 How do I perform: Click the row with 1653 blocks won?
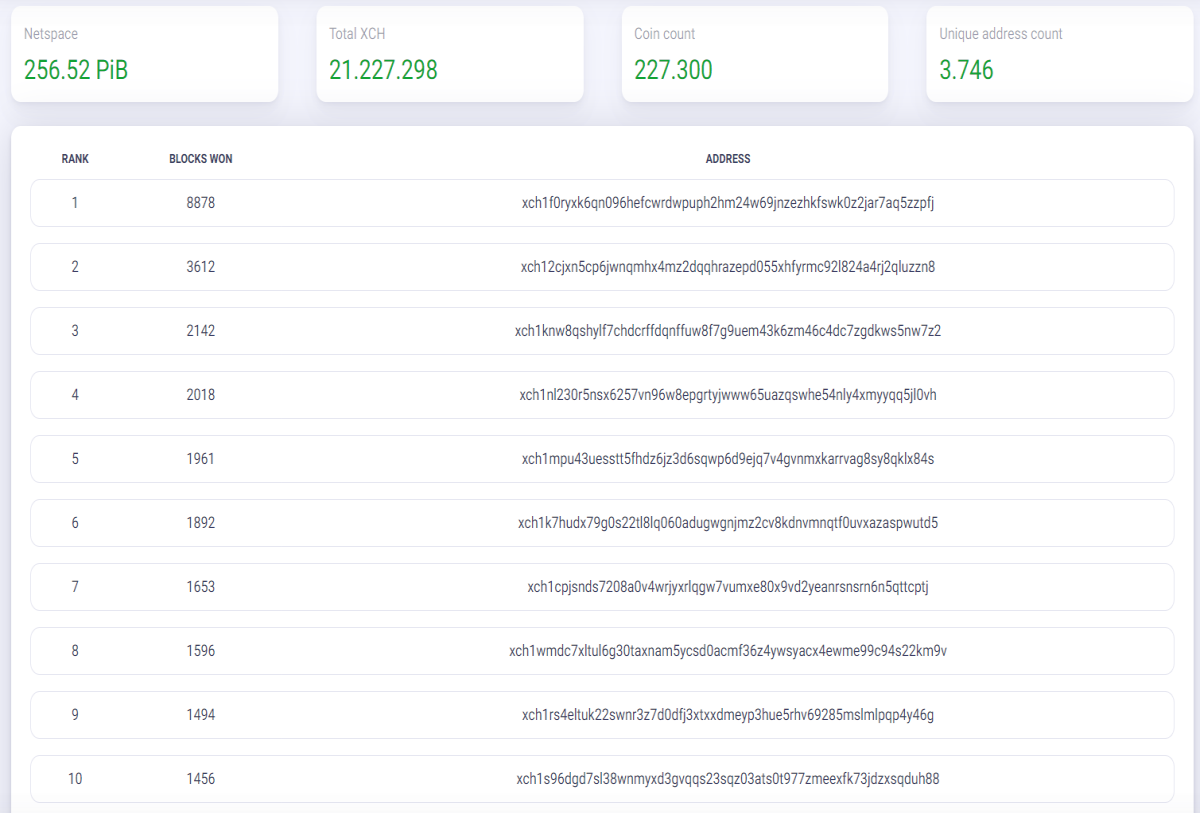coord(602,587)
